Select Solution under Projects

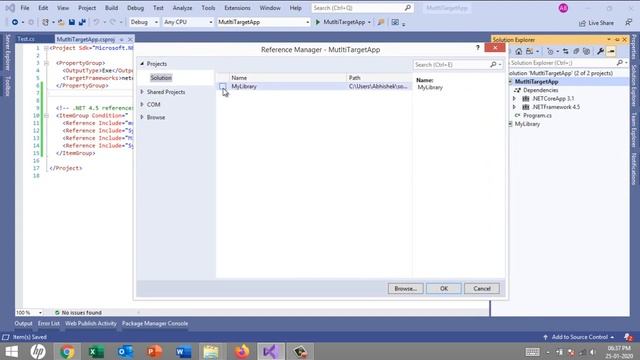pyautogui.click(x=161, y=78)
